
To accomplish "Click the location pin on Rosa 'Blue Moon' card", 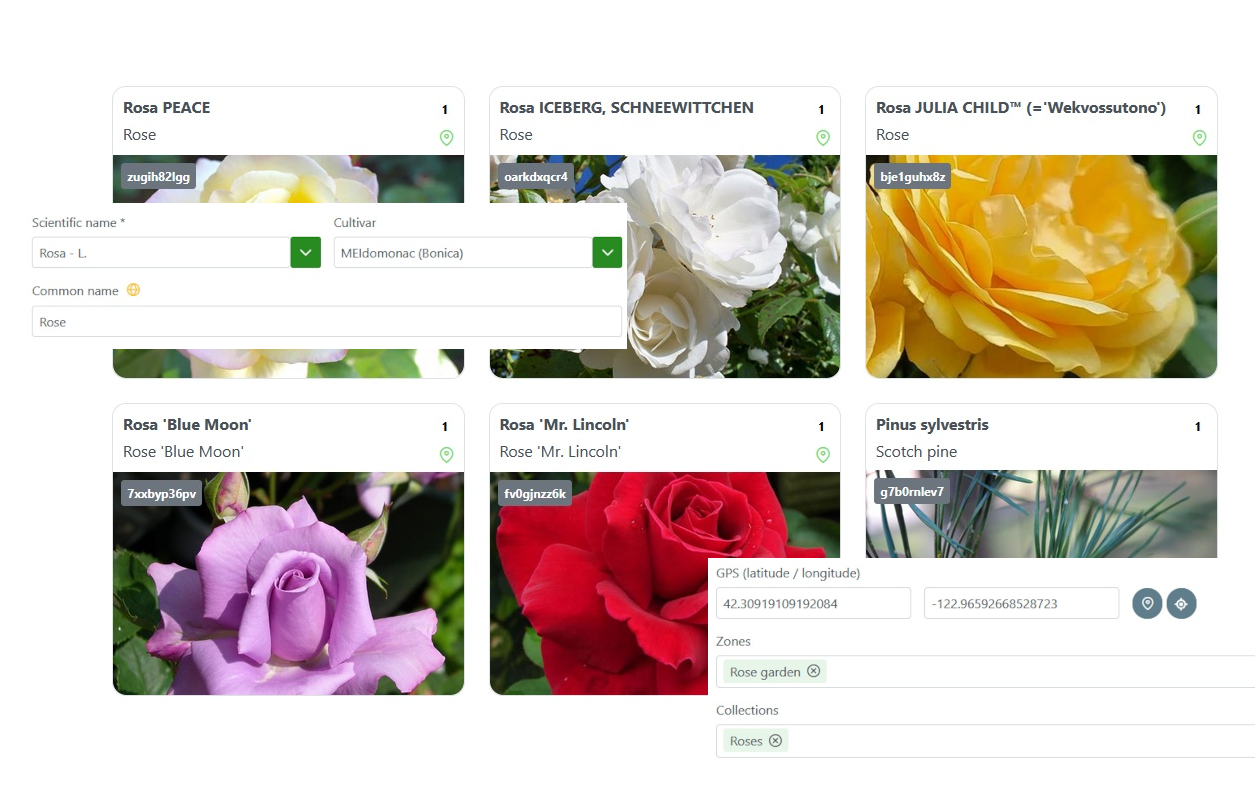I will tap(446, 455).
